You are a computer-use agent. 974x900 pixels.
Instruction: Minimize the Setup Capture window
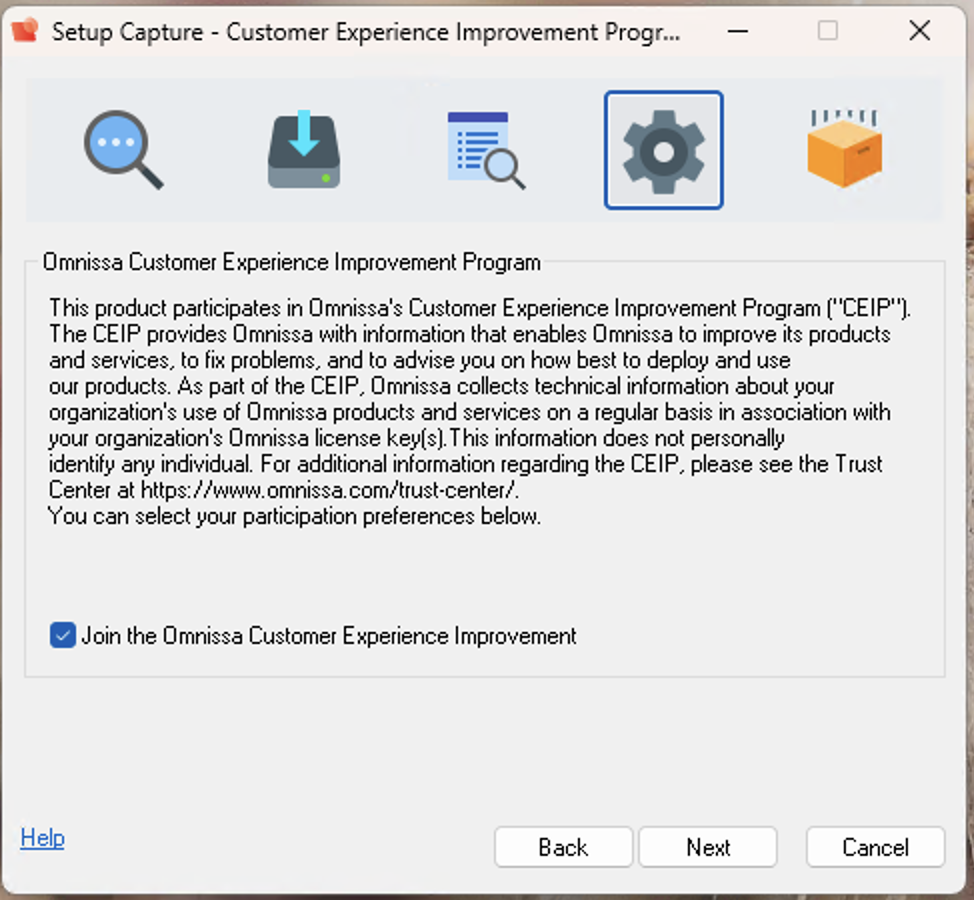tap(738, 31)
